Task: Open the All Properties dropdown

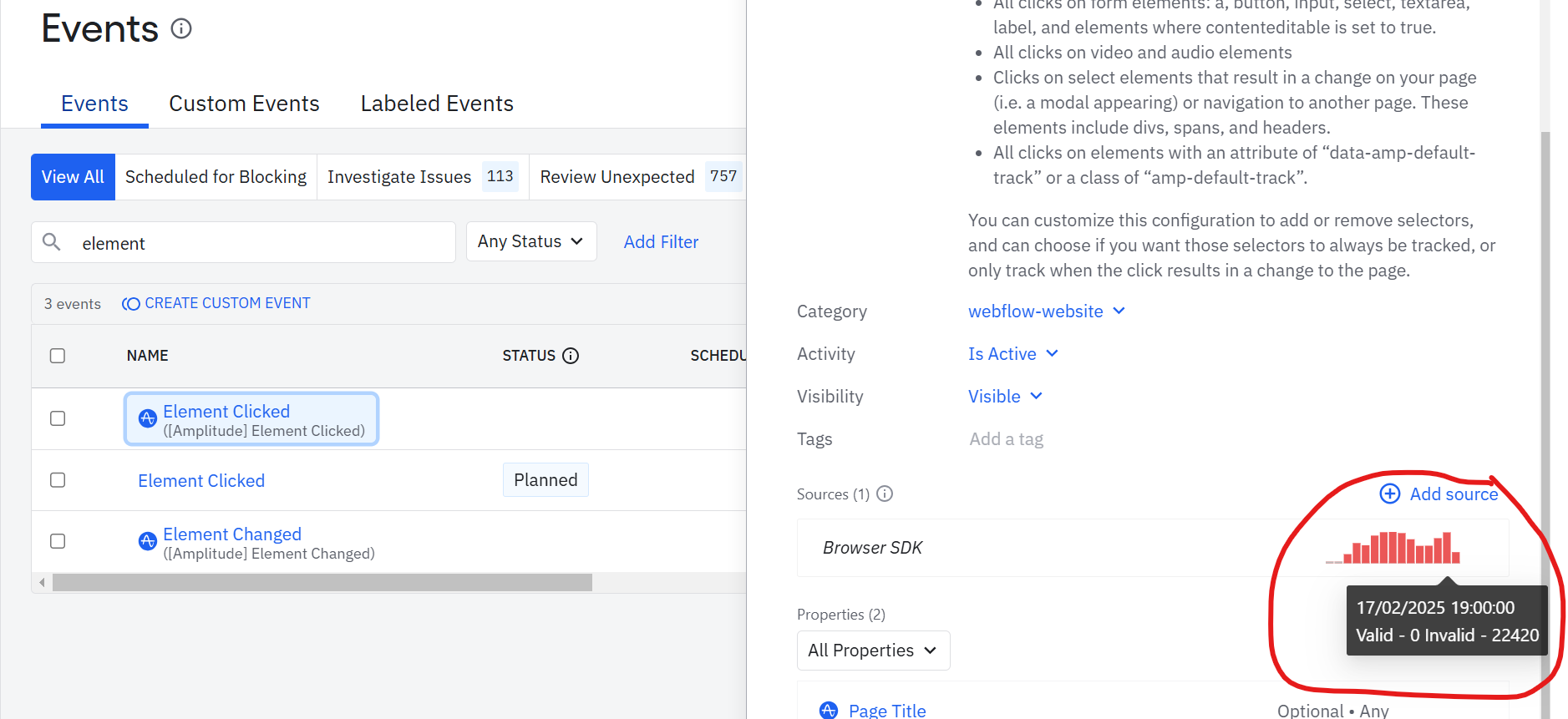Action: [x=873, y=651]
